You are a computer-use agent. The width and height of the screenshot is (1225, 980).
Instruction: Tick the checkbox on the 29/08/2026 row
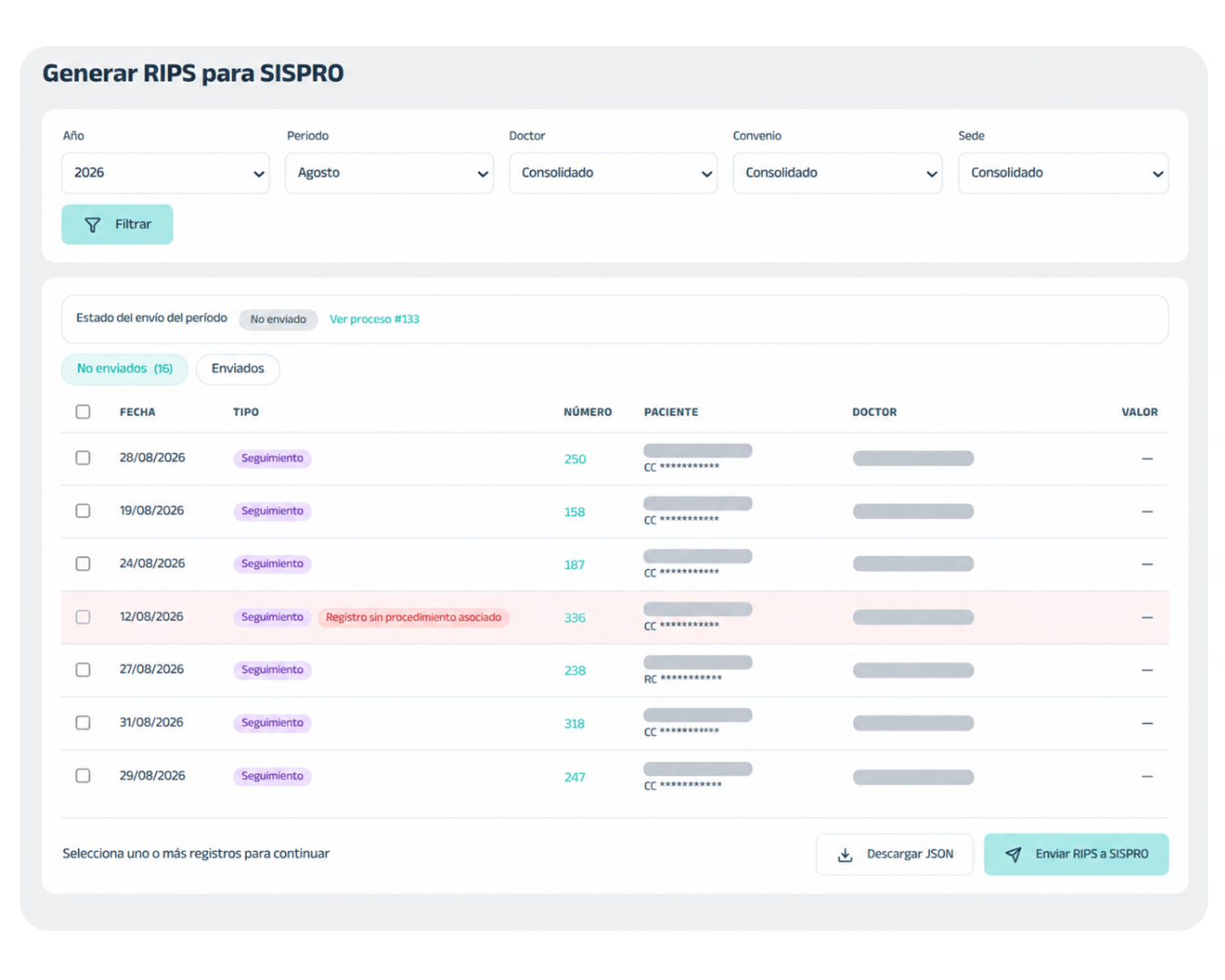(x=83, y=776)
